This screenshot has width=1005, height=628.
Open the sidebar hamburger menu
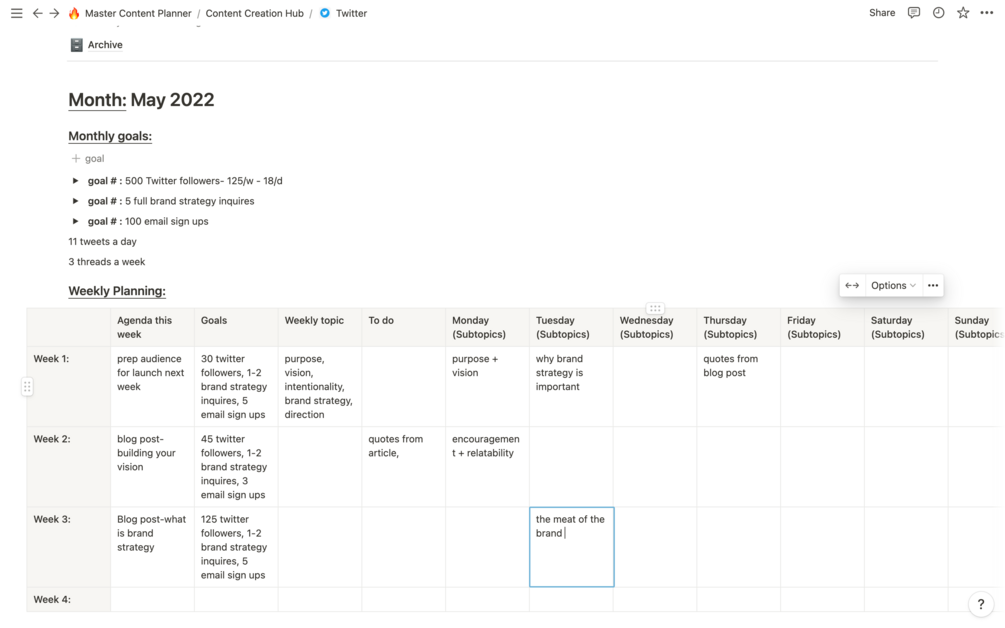[16, 13]
